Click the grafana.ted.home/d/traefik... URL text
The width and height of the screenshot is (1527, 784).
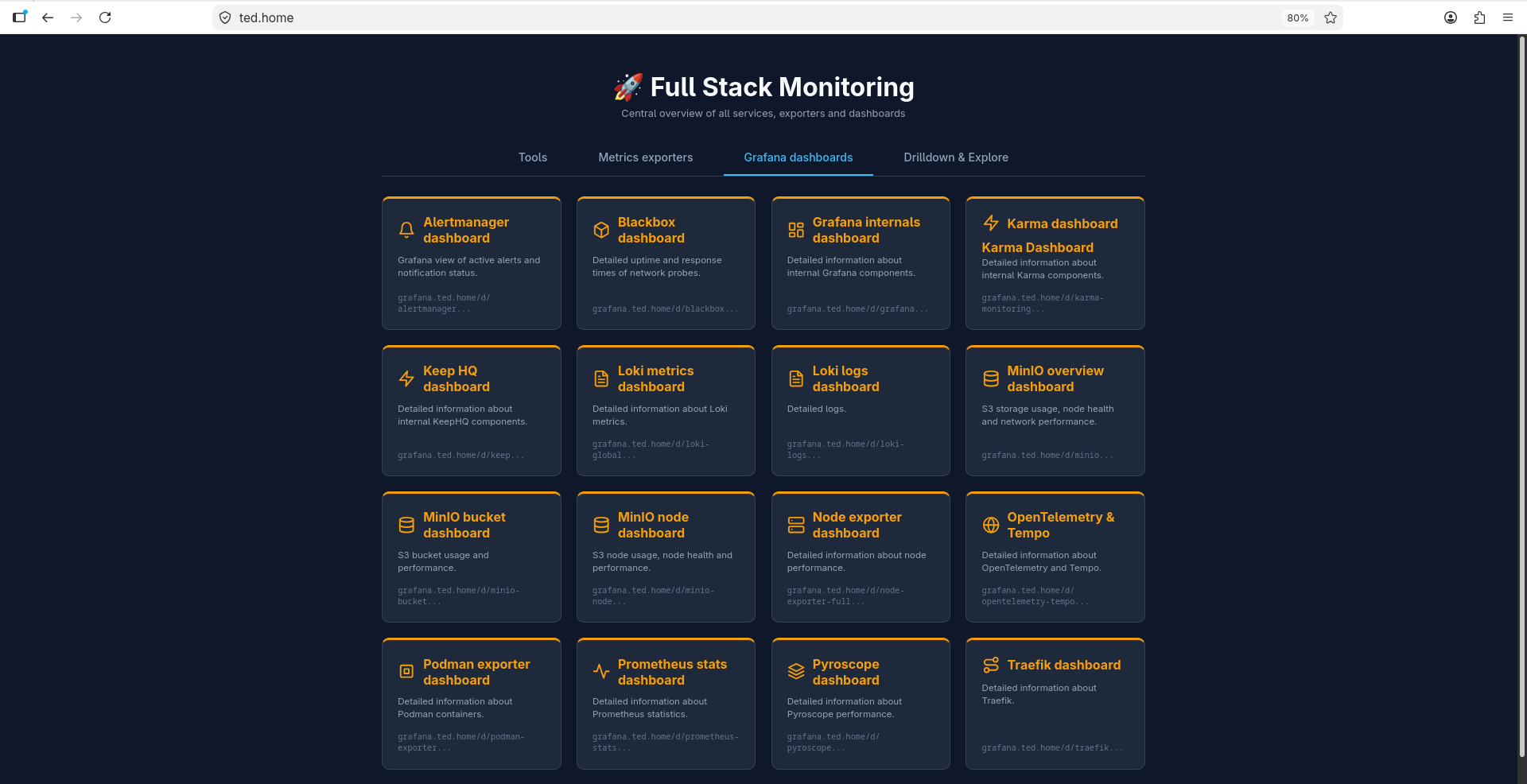pyautogui.click(x=1052, y=748)
